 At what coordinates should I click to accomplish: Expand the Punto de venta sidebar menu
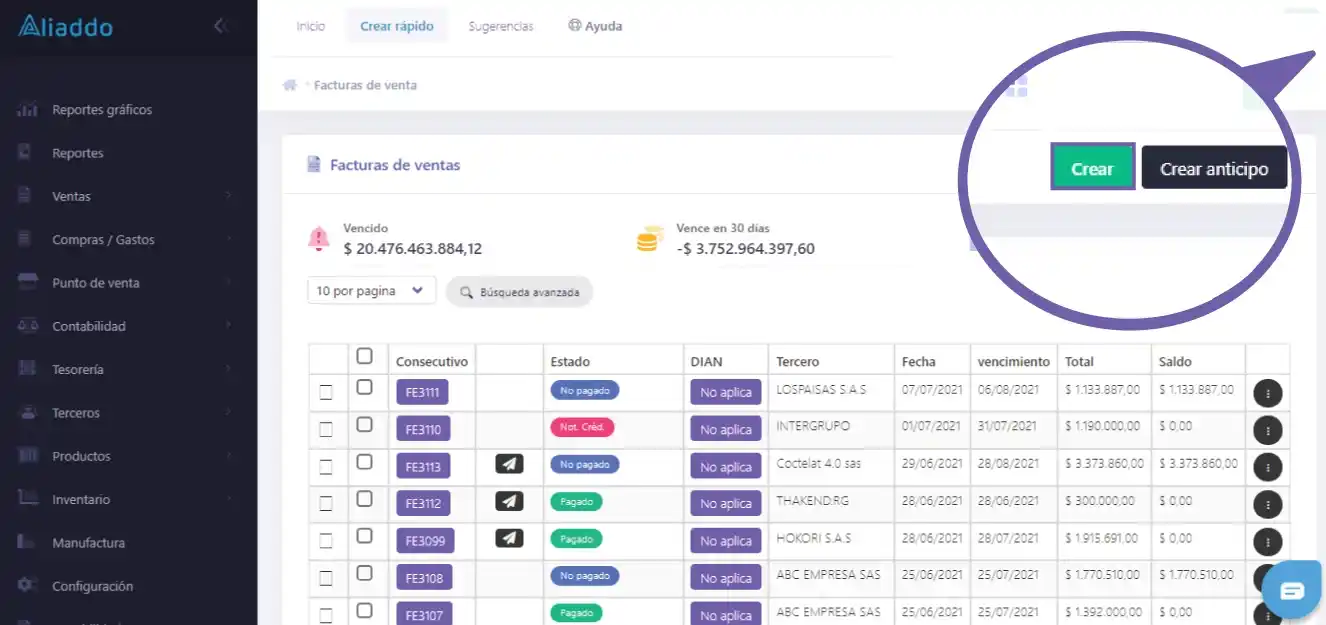coord(229,283)
